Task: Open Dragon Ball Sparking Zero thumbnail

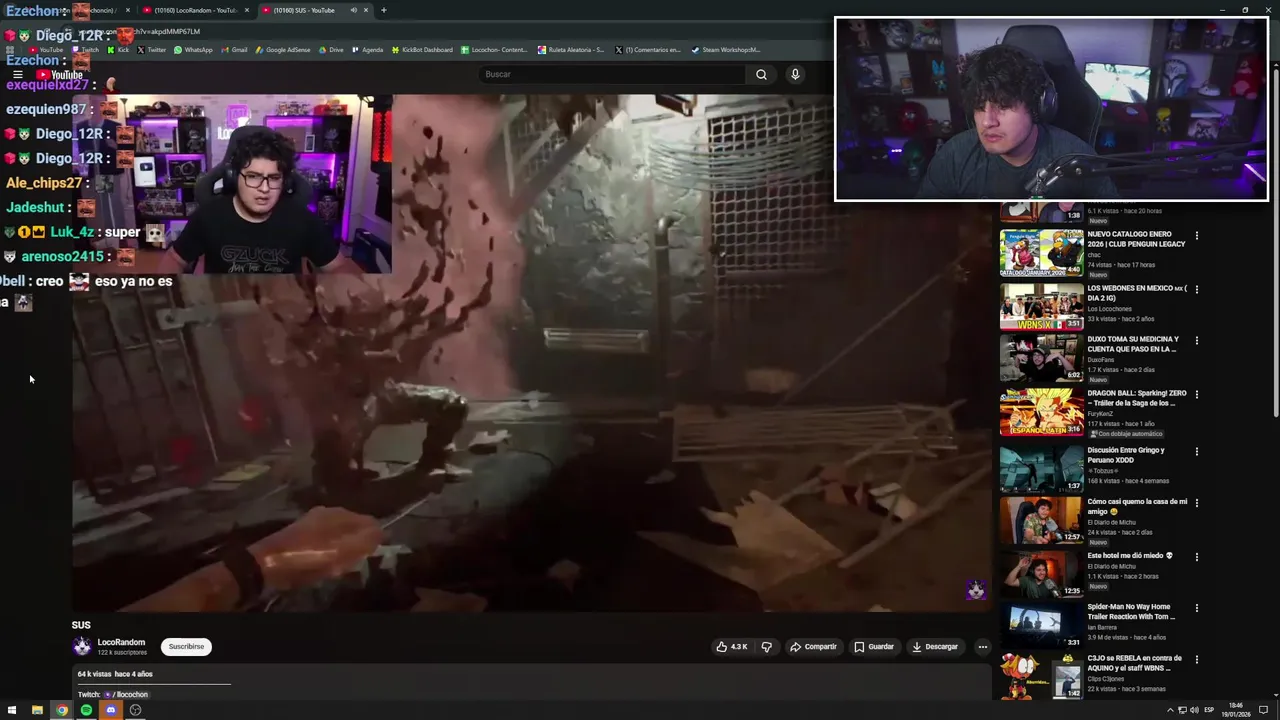Action: click(1041, 411)
